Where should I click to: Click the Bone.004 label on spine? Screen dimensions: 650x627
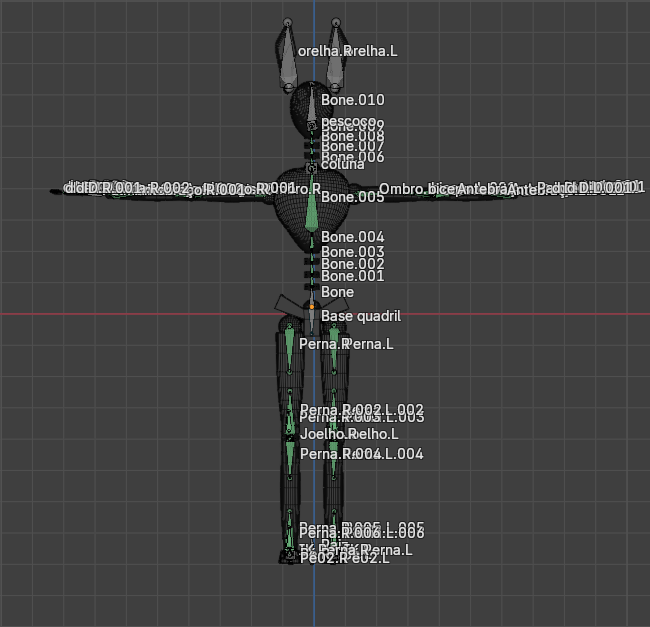pyautogui.click(x=352, y=237)
